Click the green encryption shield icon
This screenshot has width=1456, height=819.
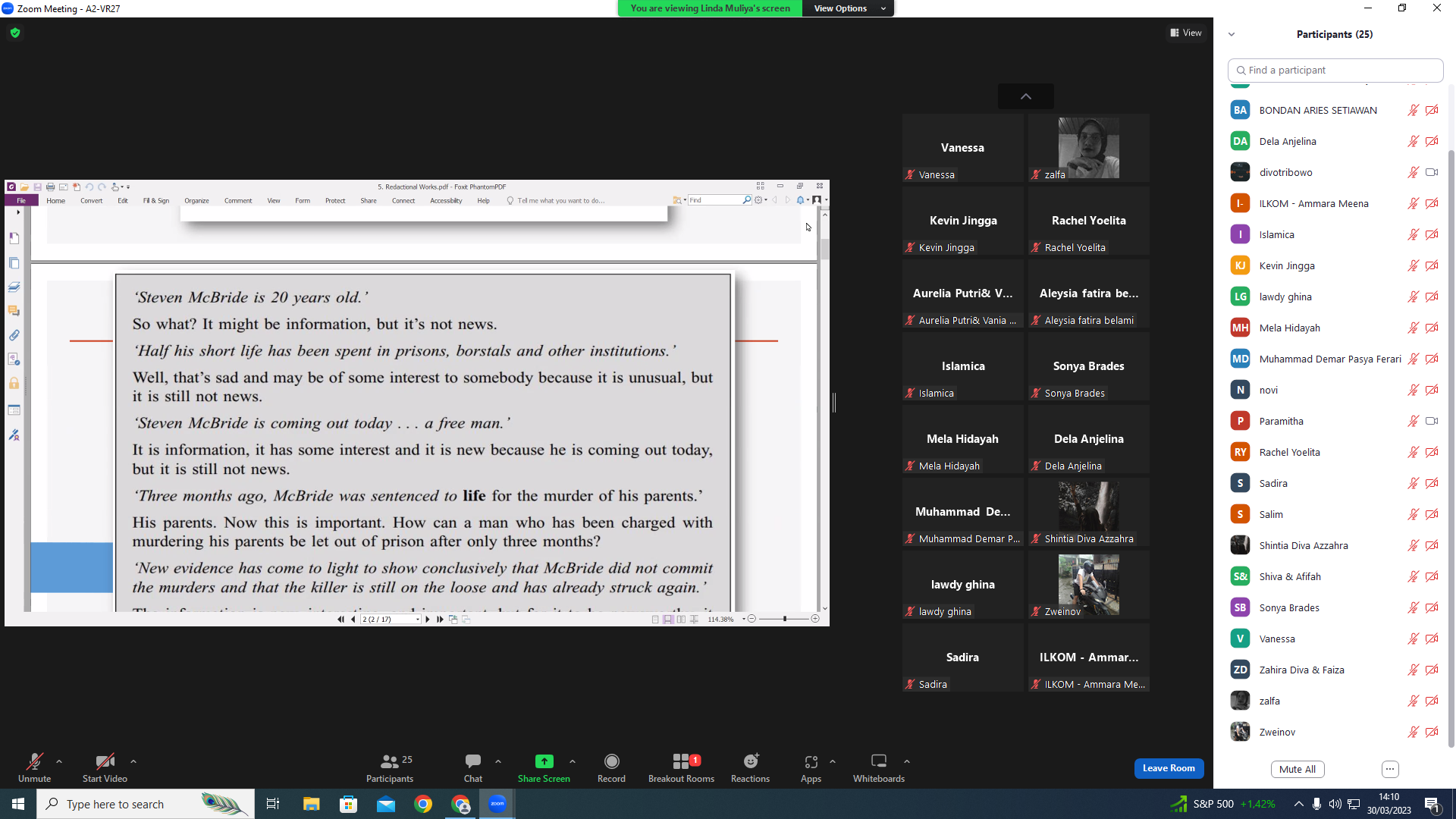pyautogui.click(x=15, y=33)
